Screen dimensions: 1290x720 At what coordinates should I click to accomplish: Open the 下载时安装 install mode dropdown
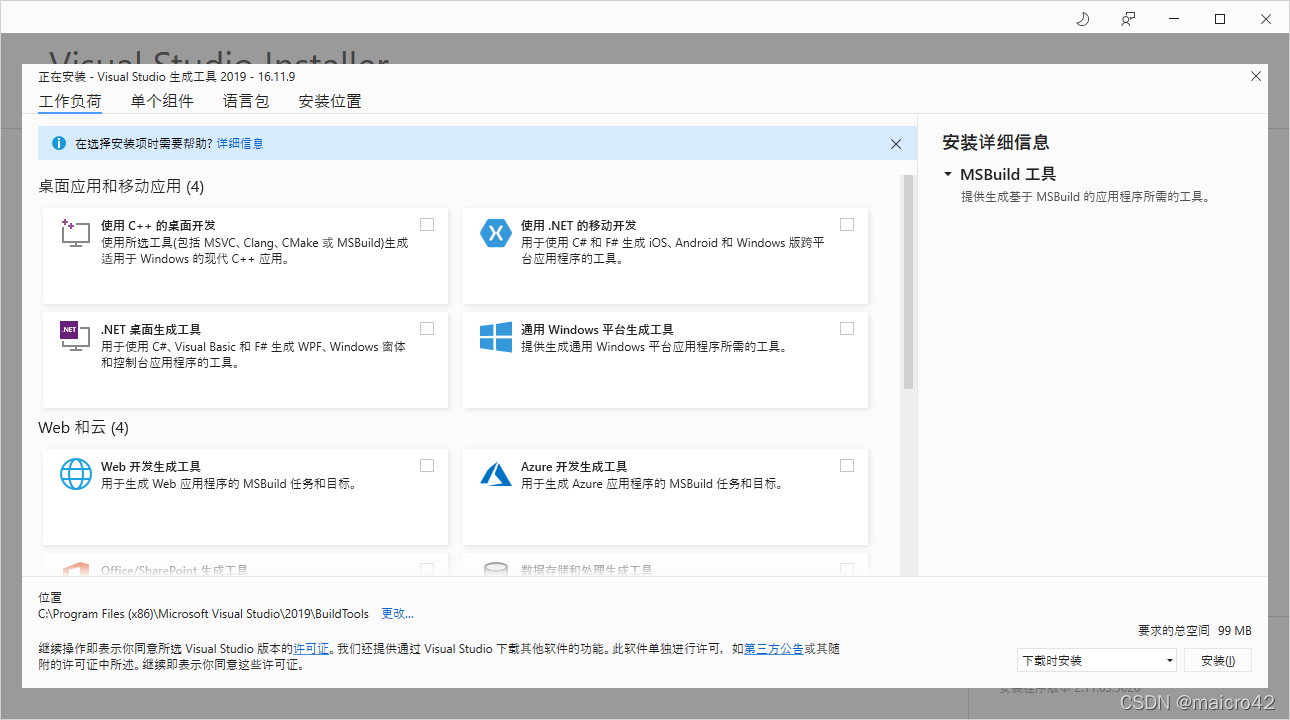click(x=1096, y=660)
